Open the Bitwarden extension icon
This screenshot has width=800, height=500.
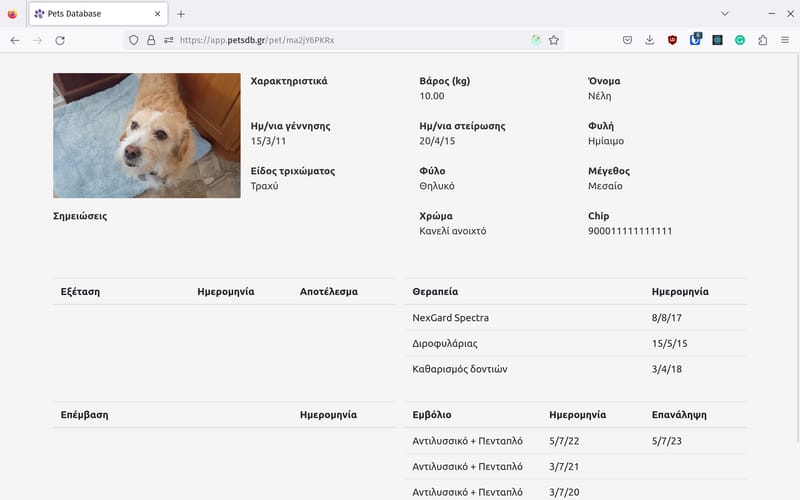(x=695, y=39)
